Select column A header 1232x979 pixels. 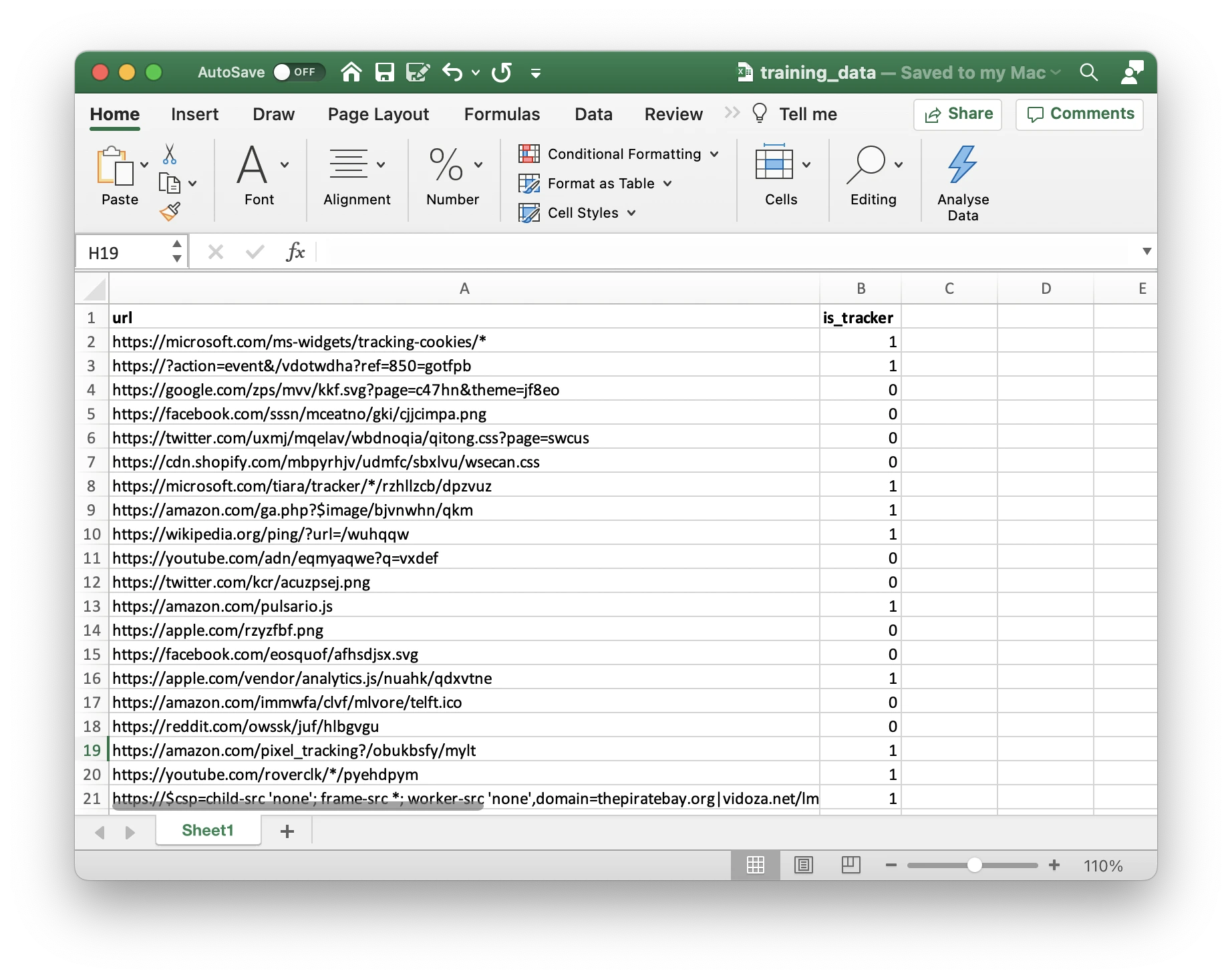click(x=464, y=288)
